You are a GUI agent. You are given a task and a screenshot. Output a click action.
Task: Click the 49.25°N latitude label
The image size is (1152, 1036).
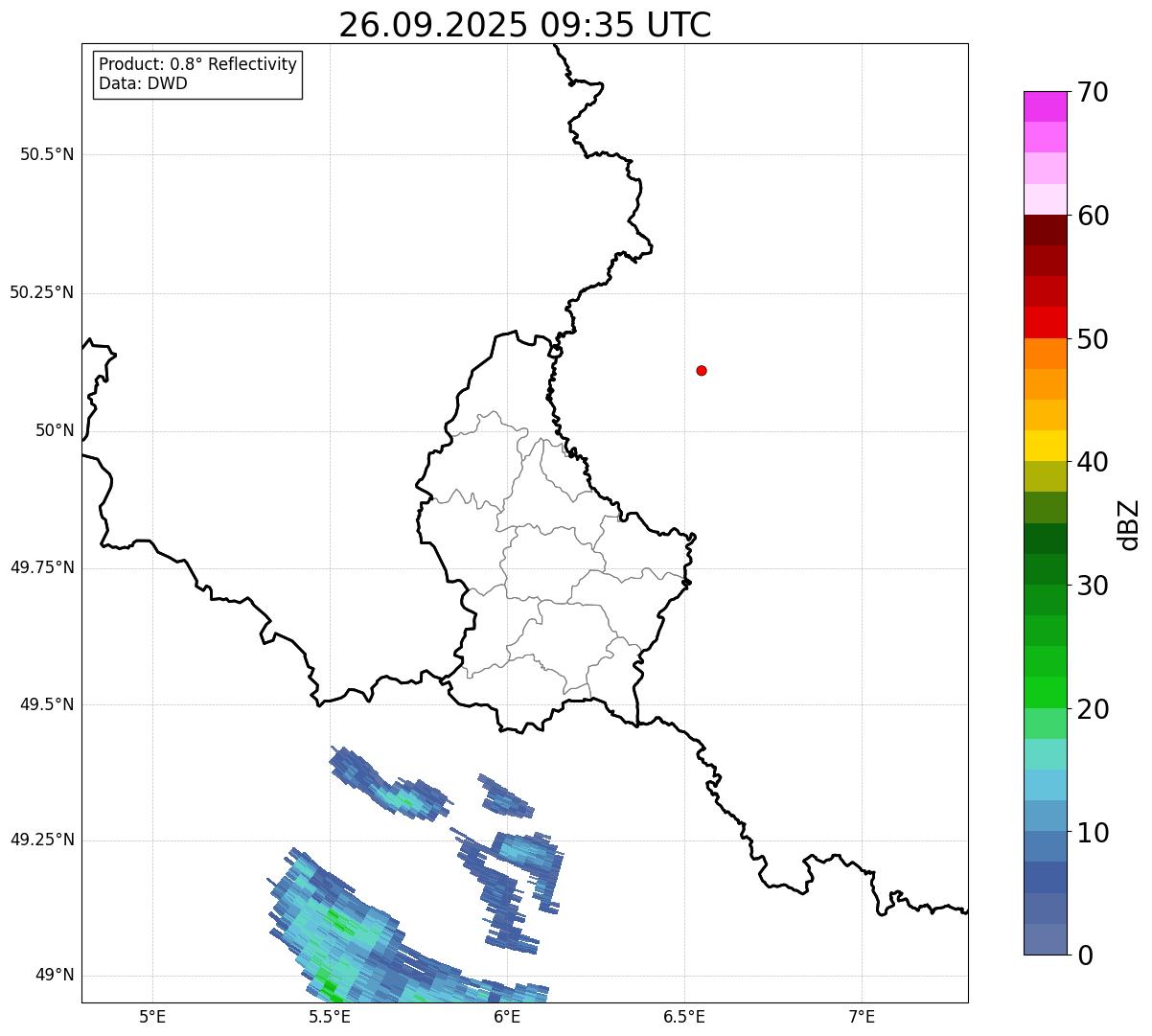coord(41,840)
